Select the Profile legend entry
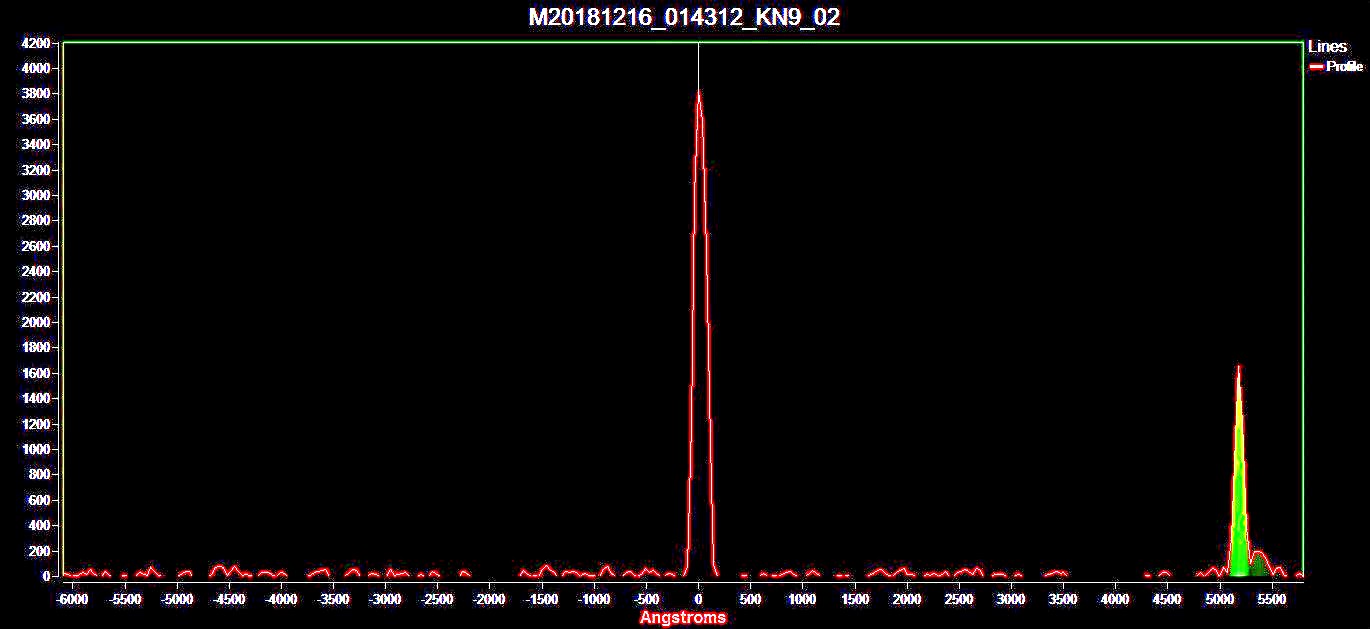This screenshot has width=1370, height=629. (1343, 67)
